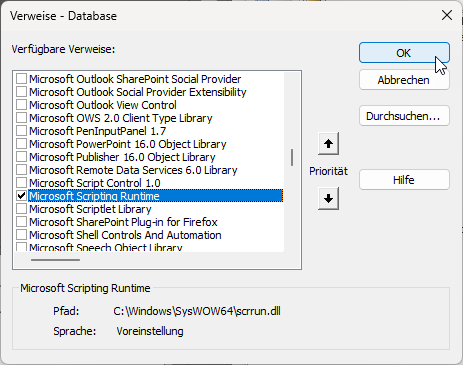This screenshot has width=463, height=365.
Task: Select 'Microsoft Outlook SharePoint Social Provider' row text
Action: (135, 79)
